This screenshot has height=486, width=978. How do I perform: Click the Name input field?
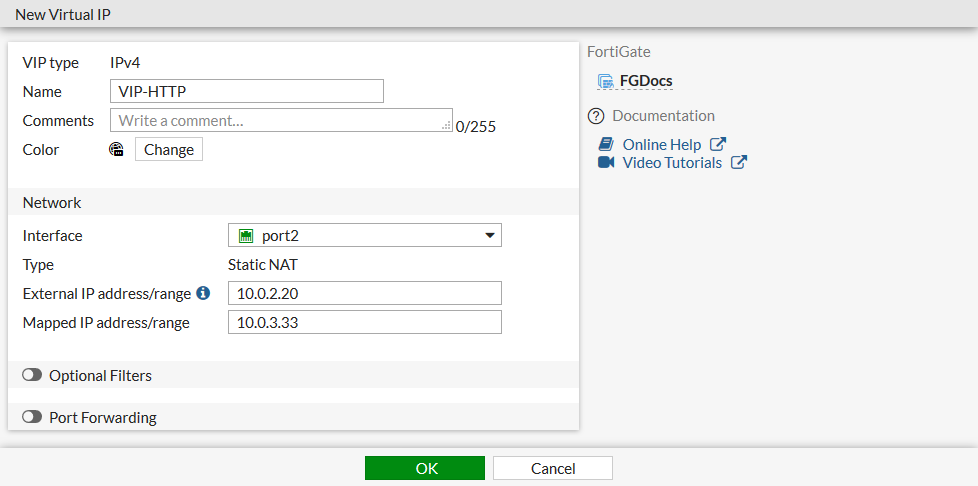point(246,92)
